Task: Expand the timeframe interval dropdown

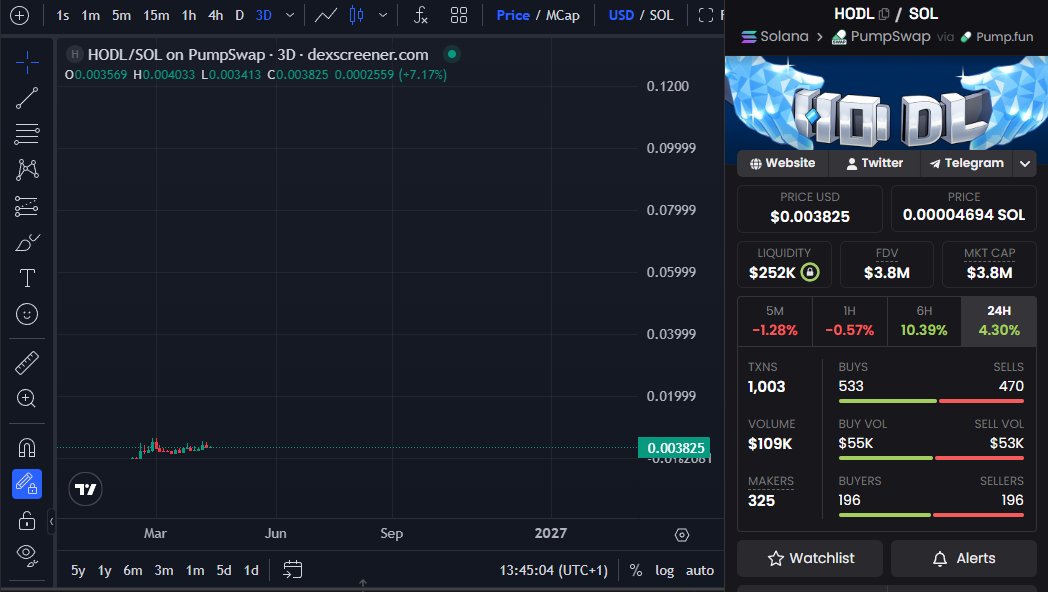Action: click(x=290, y=15)
